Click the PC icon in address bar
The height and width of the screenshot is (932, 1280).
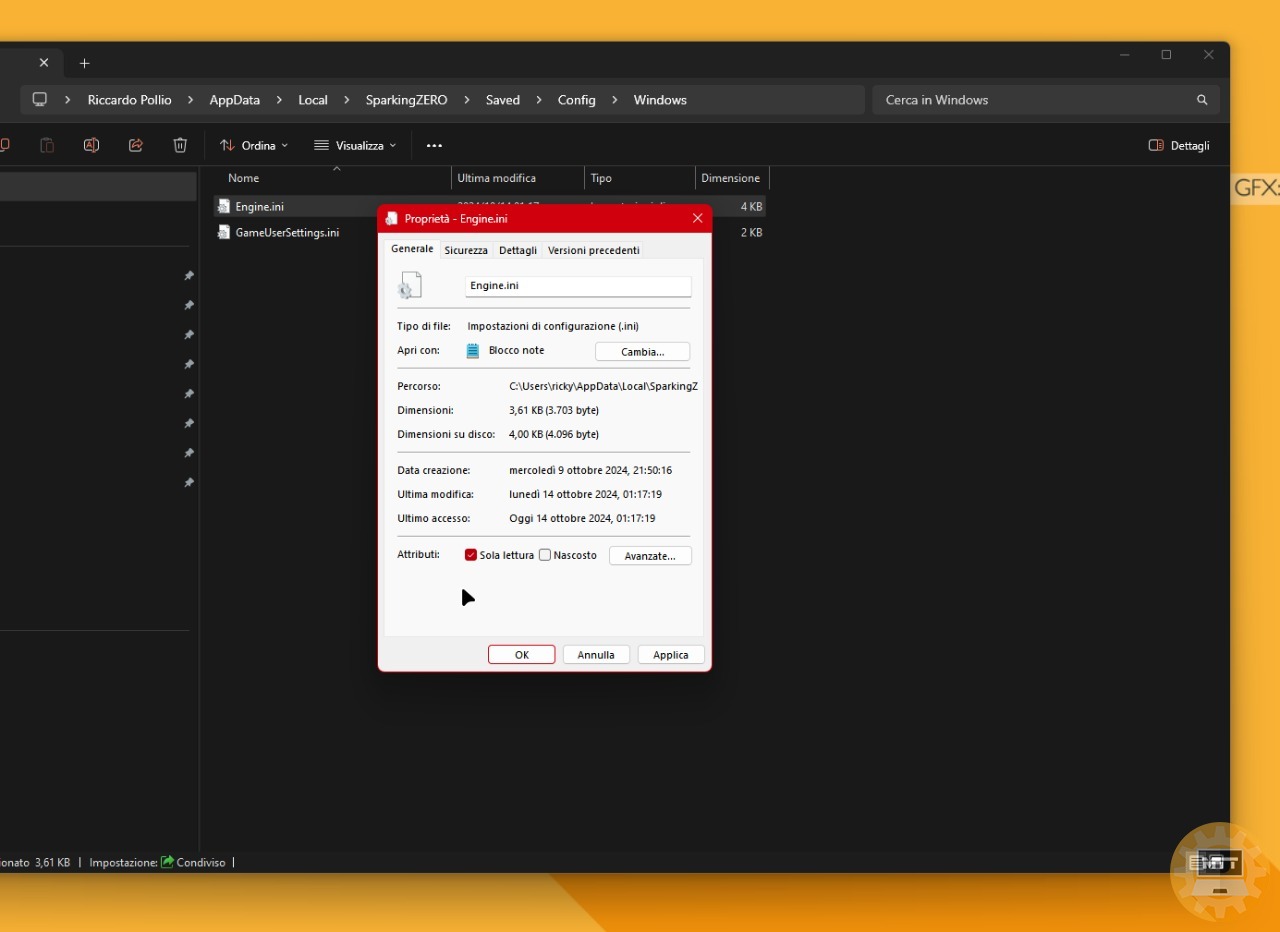pyautogui.click(x=40, y=100)
